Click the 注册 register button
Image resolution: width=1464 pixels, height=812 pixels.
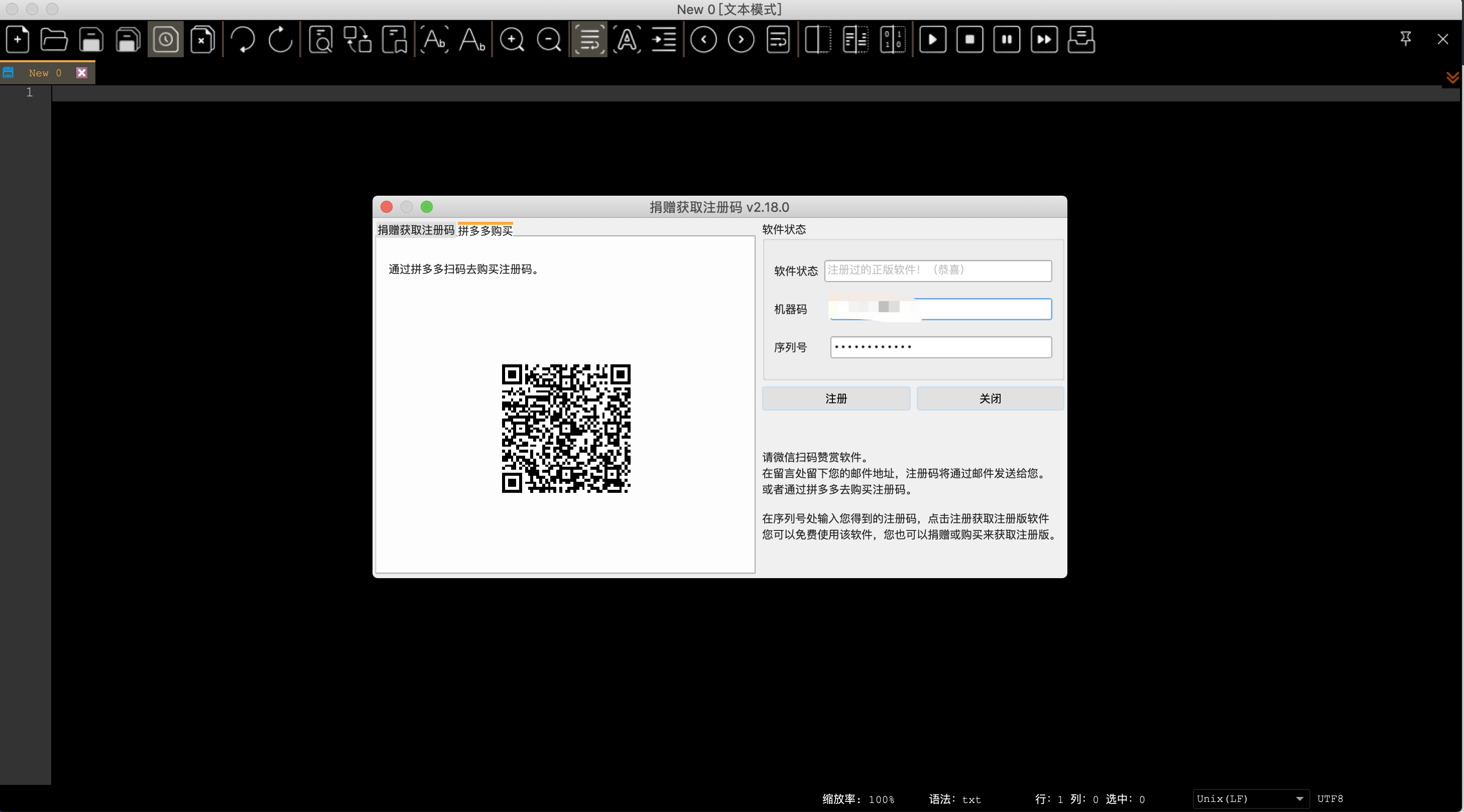point(836,399)
